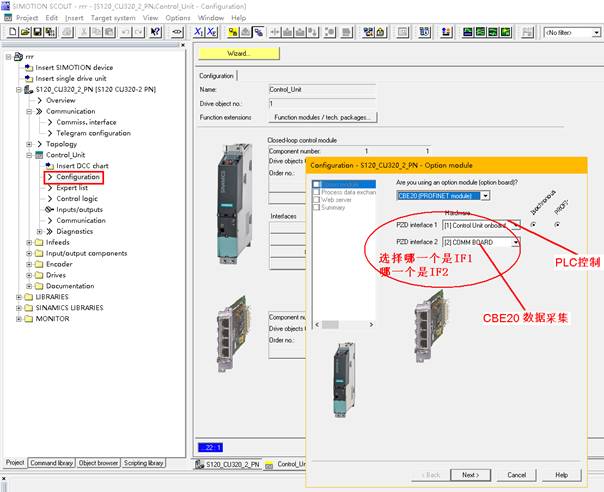Click Insert SIMOTION device icon in tree
Screen dimensions: 604x492
coord(29,67)
